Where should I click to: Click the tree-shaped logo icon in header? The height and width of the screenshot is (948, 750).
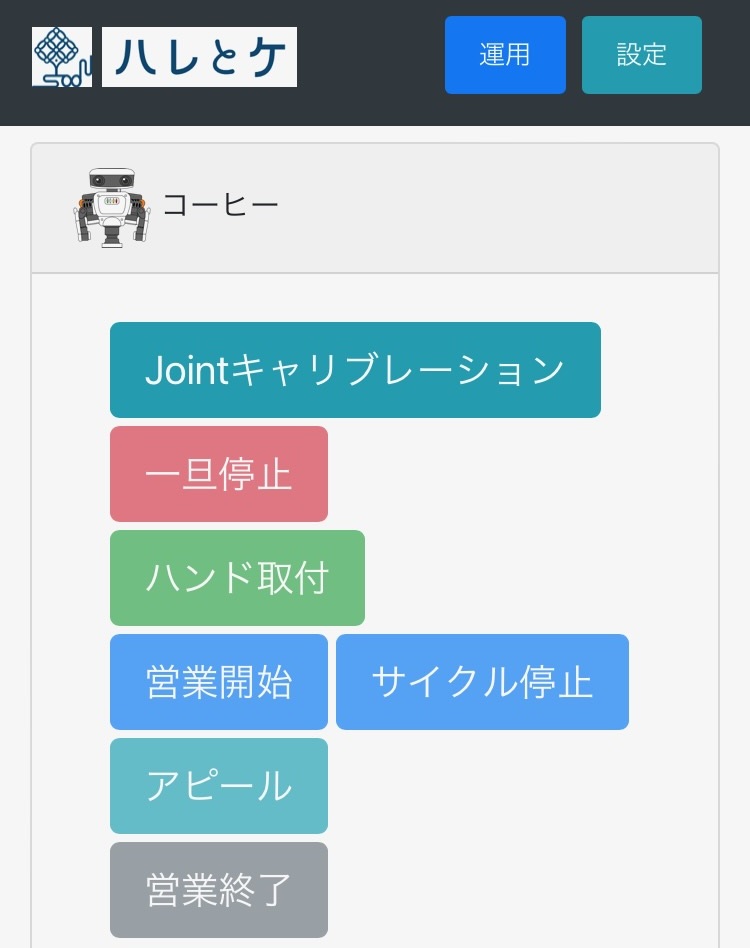62,57
